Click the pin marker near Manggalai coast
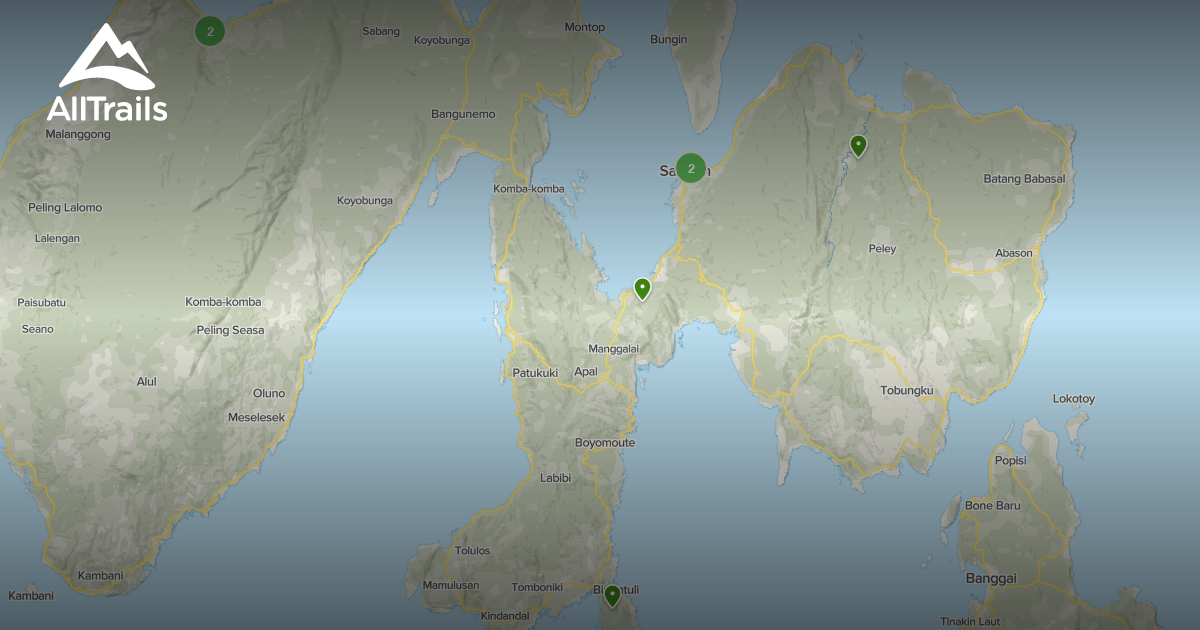1200x630 pixels. pyautogui.click(x=643, y=289)
